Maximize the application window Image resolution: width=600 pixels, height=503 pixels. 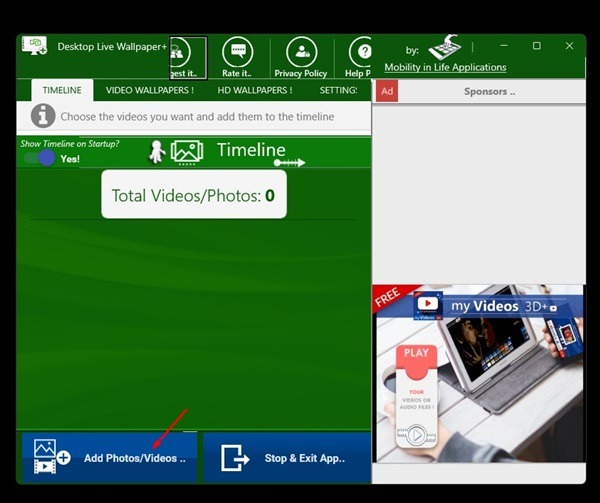click(536, 46)
